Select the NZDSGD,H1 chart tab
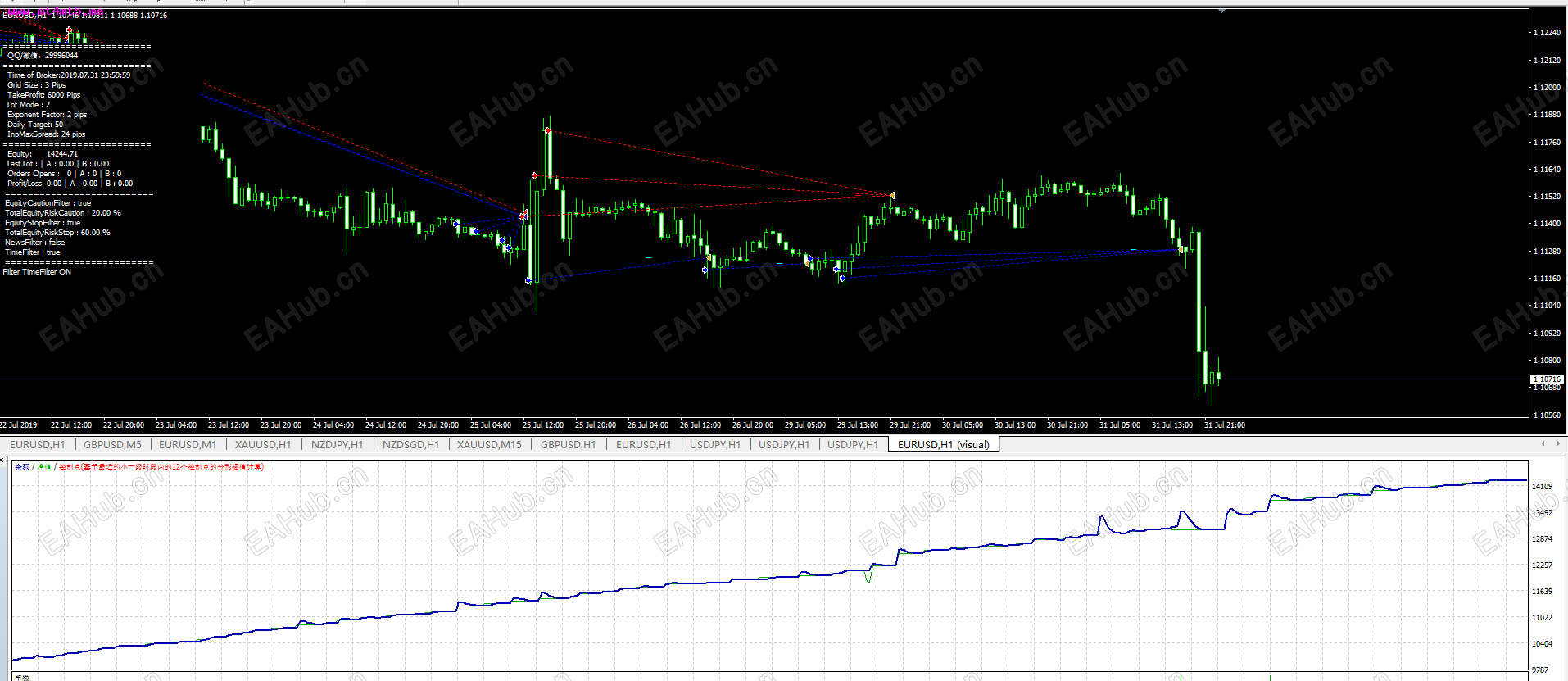 (410, 445)
